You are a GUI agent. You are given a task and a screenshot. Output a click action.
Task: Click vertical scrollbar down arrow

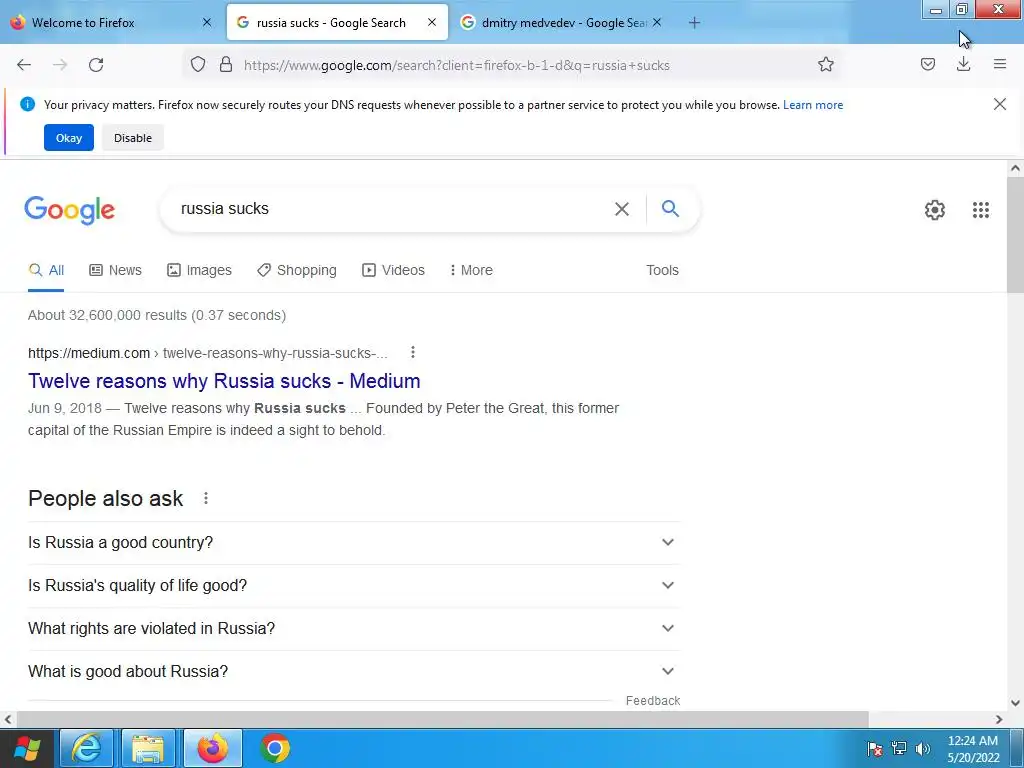(1015, 703)
